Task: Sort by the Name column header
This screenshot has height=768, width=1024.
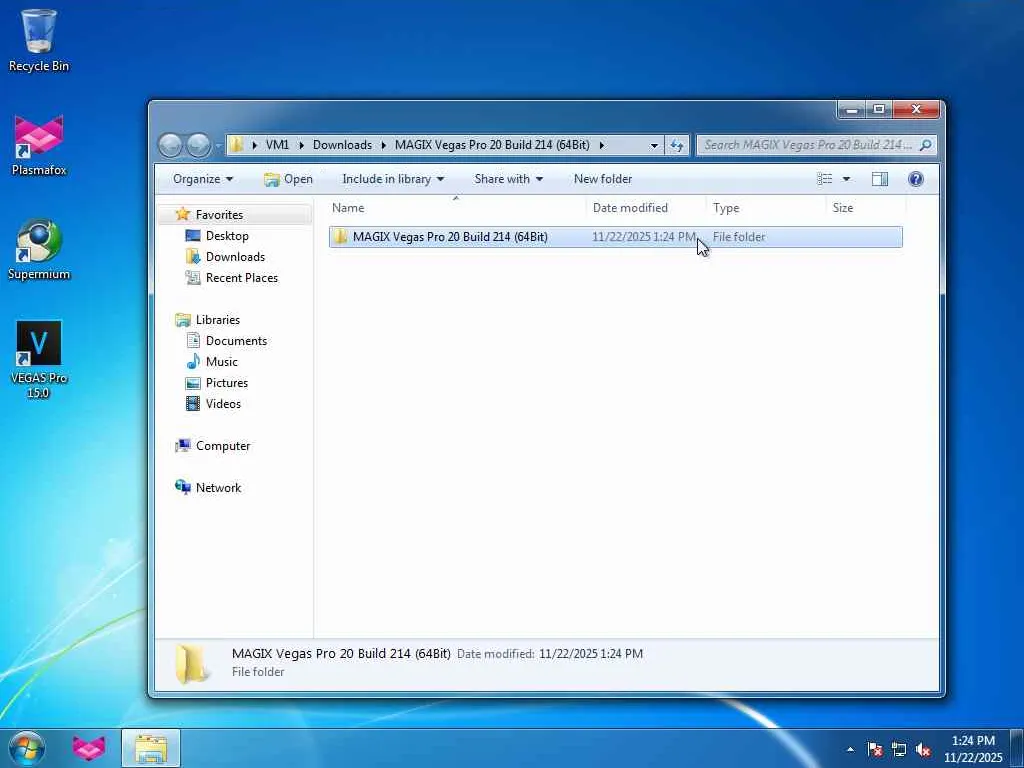Action: coord(456,208)
